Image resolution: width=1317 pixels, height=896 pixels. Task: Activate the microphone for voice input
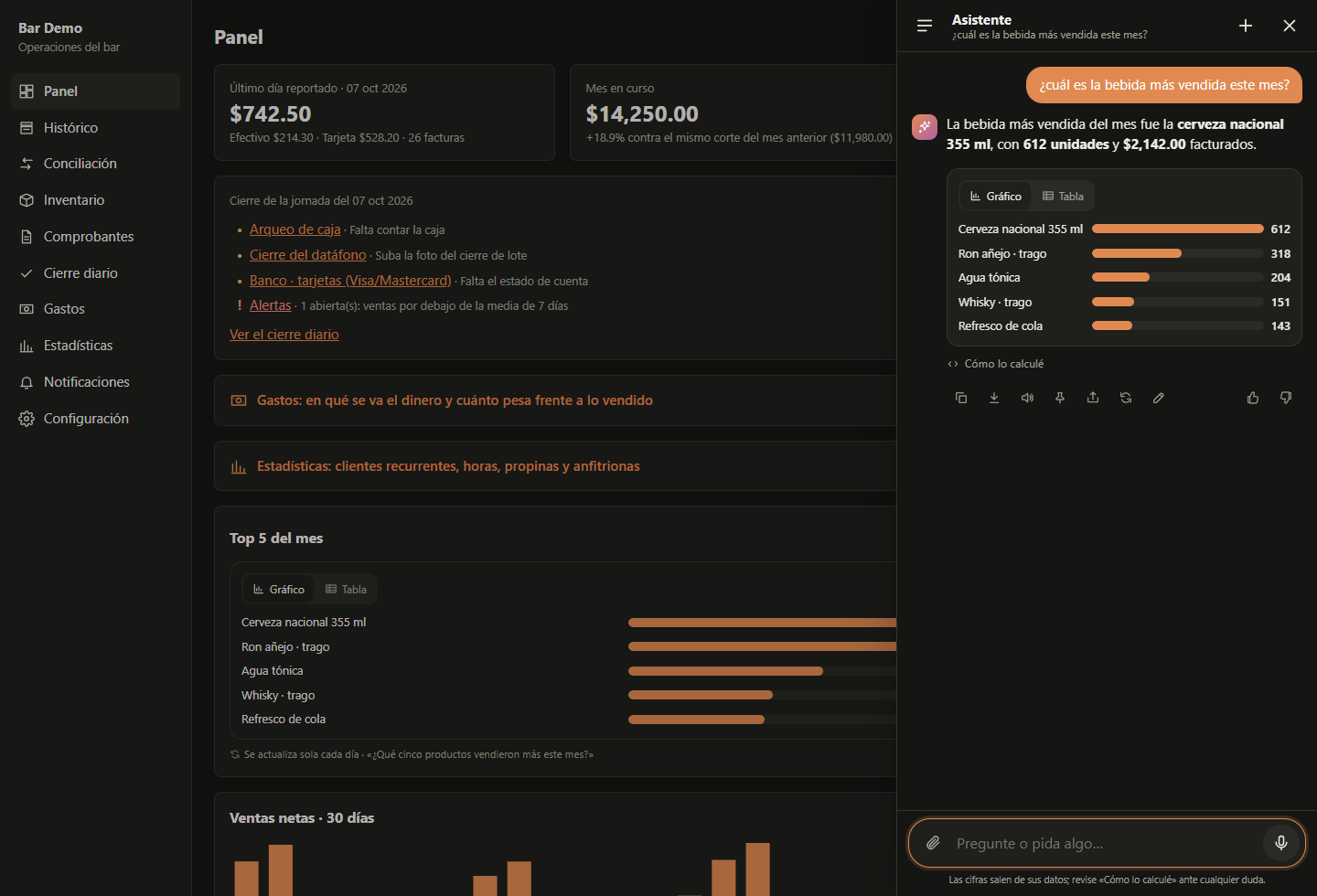pos(1281,843)
